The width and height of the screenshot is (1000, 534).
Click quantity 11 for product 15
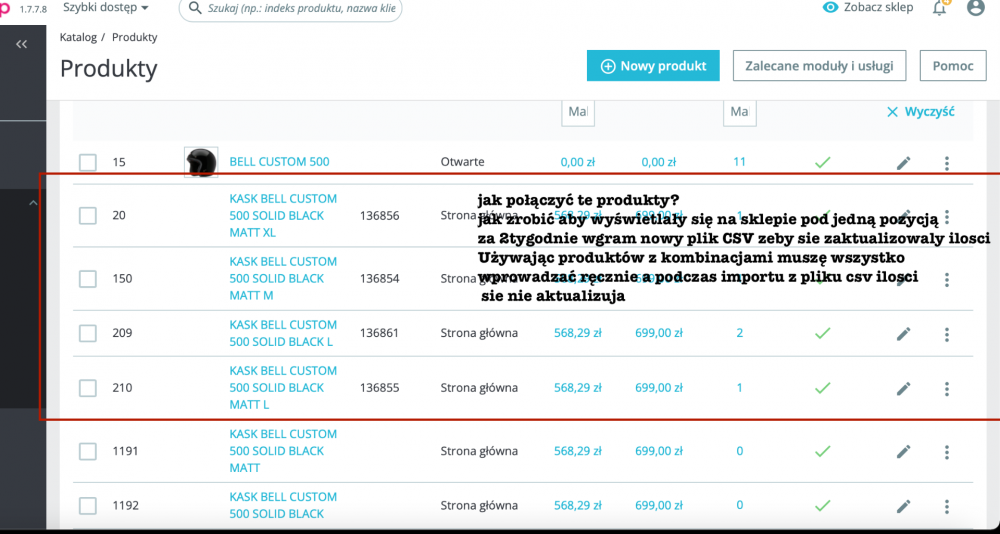point(739,162)
